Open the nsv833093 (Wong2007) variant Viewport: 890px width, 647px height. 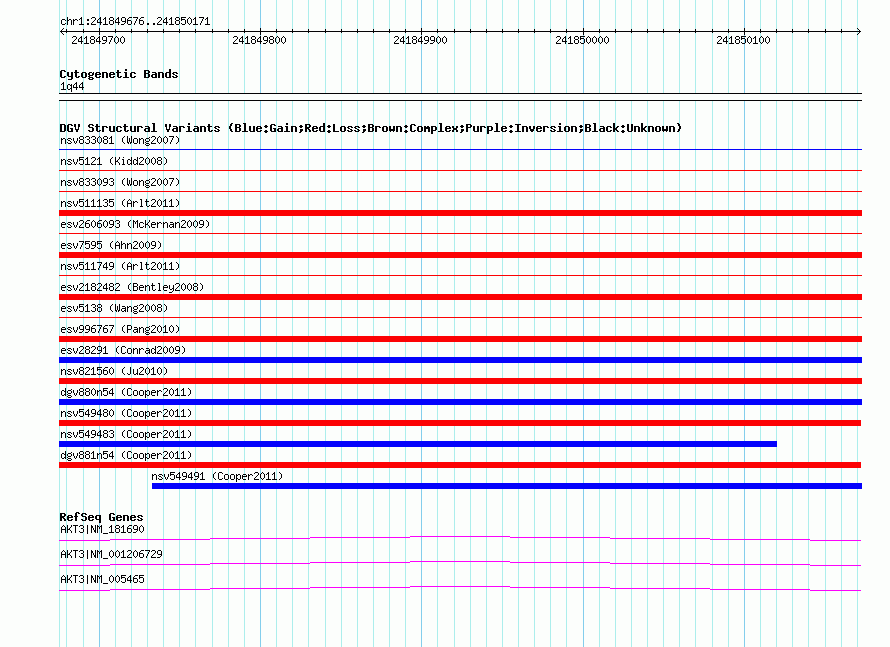click(x=120, y=182)
